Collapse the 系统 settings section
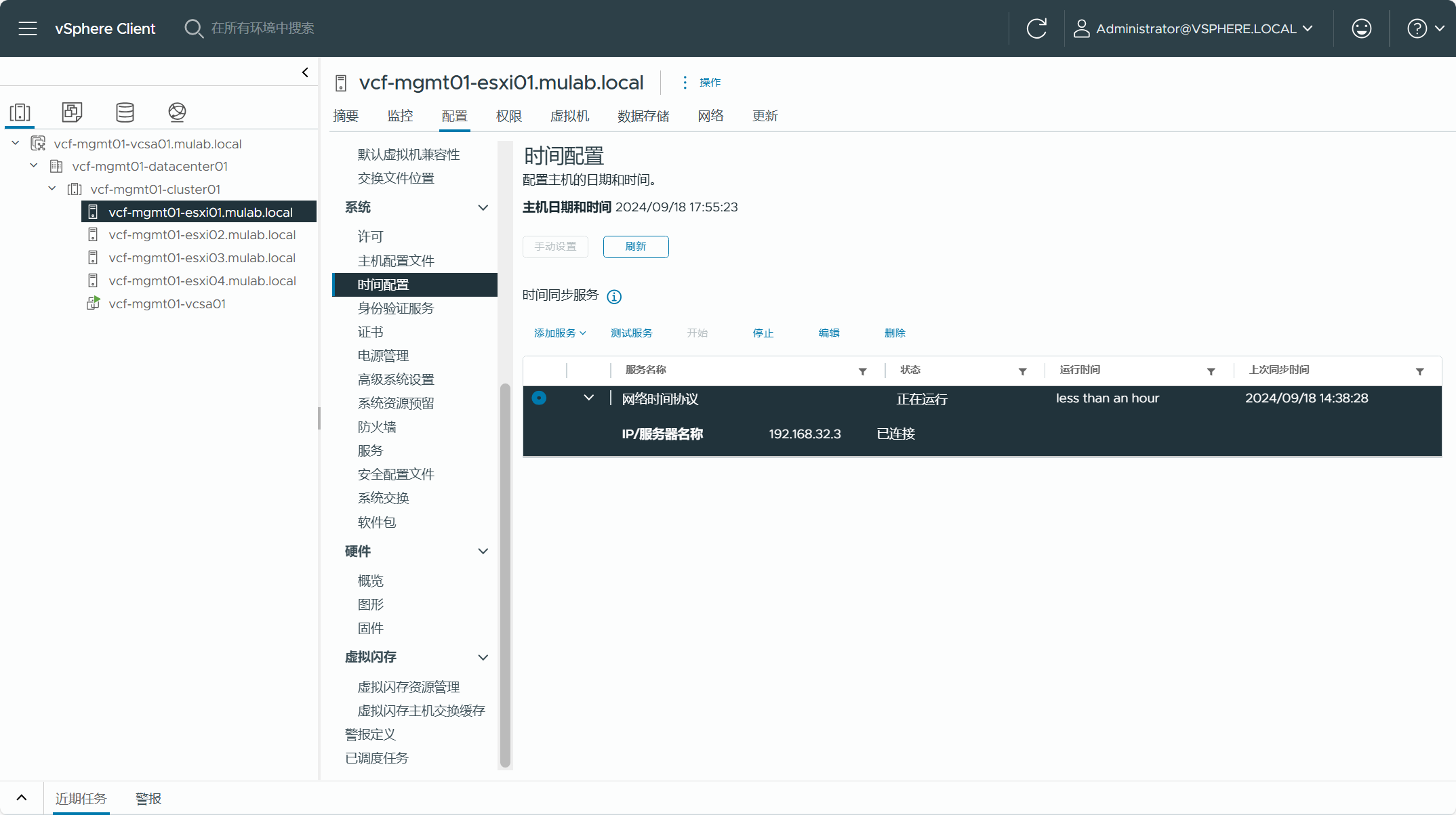The height and width of the screenshot is (815, 1456). click(x=483, y=207)
